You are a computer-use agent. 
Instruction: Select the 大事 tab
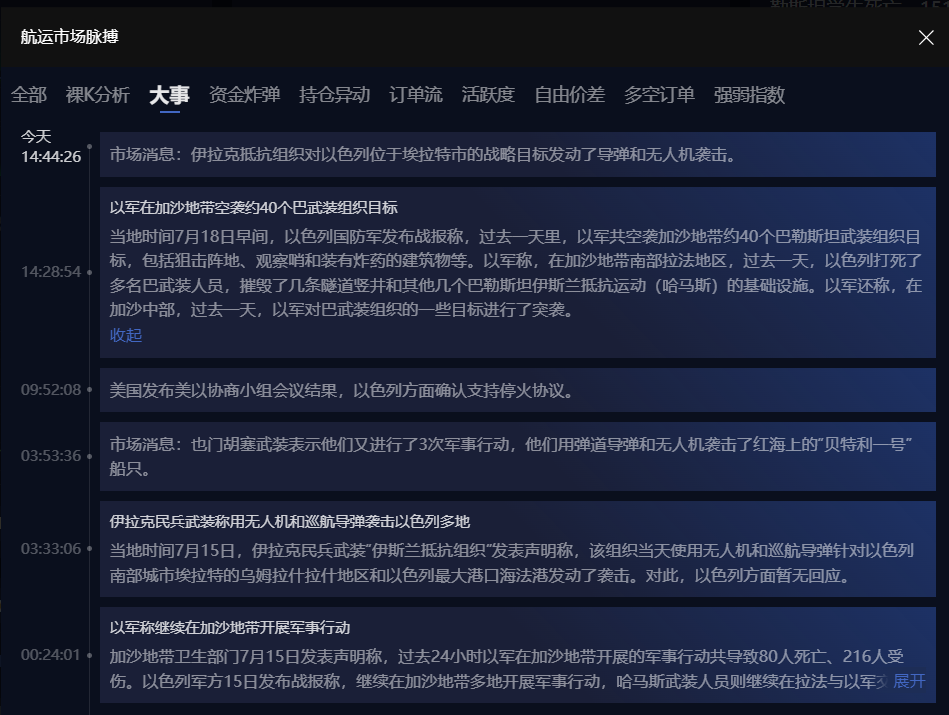tap(169, 95)
